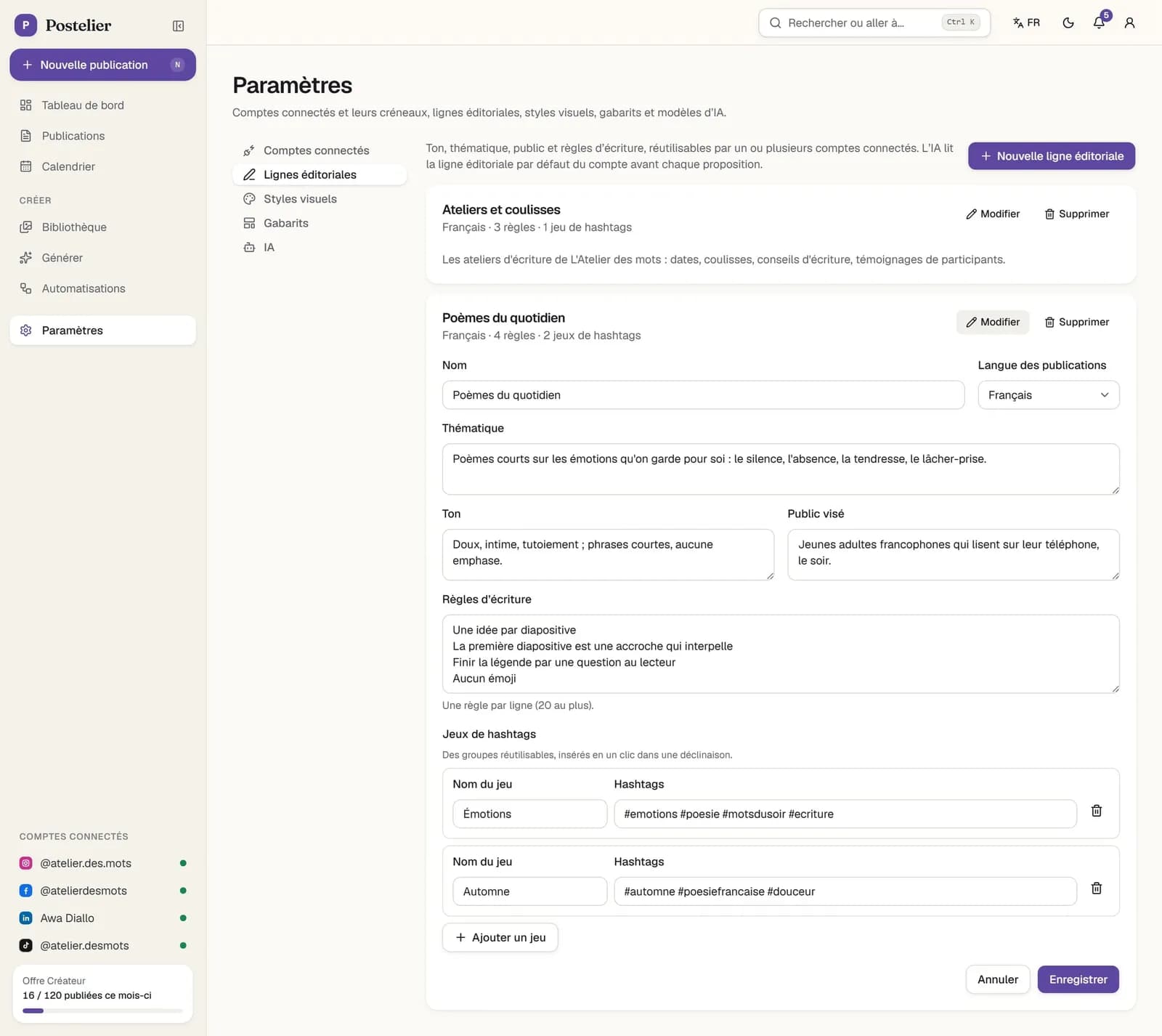The image size is (1162, 1036).
Task: Switch to Styles visuels tab
Action: (x=320, y=199)
